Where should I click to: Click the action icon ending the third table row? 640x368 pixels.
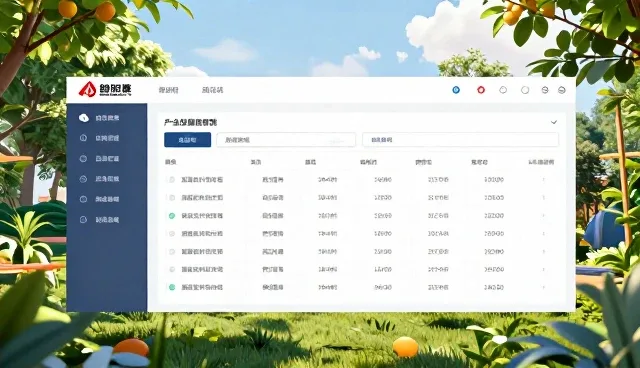(543, 215)
